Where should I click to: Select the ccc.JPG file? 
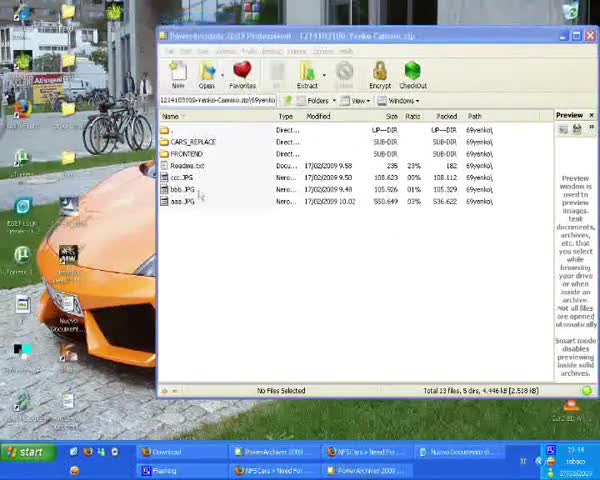coord(181,178)
